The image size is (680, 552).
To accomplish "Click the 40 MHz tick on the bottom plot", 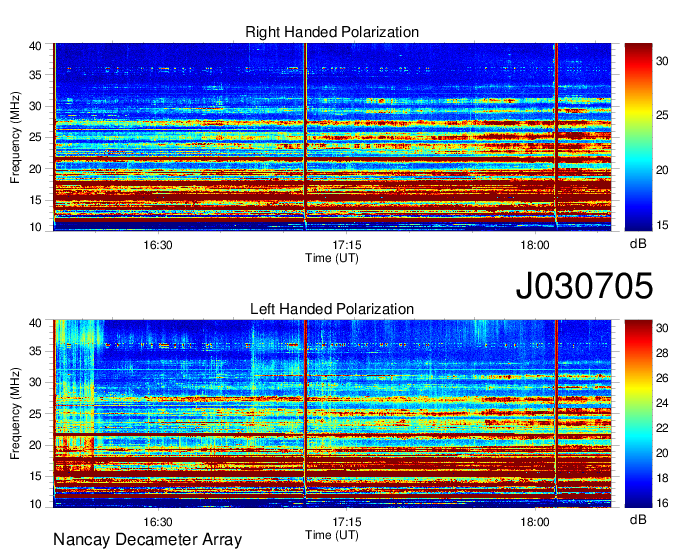I will click(x=35, y=323).
